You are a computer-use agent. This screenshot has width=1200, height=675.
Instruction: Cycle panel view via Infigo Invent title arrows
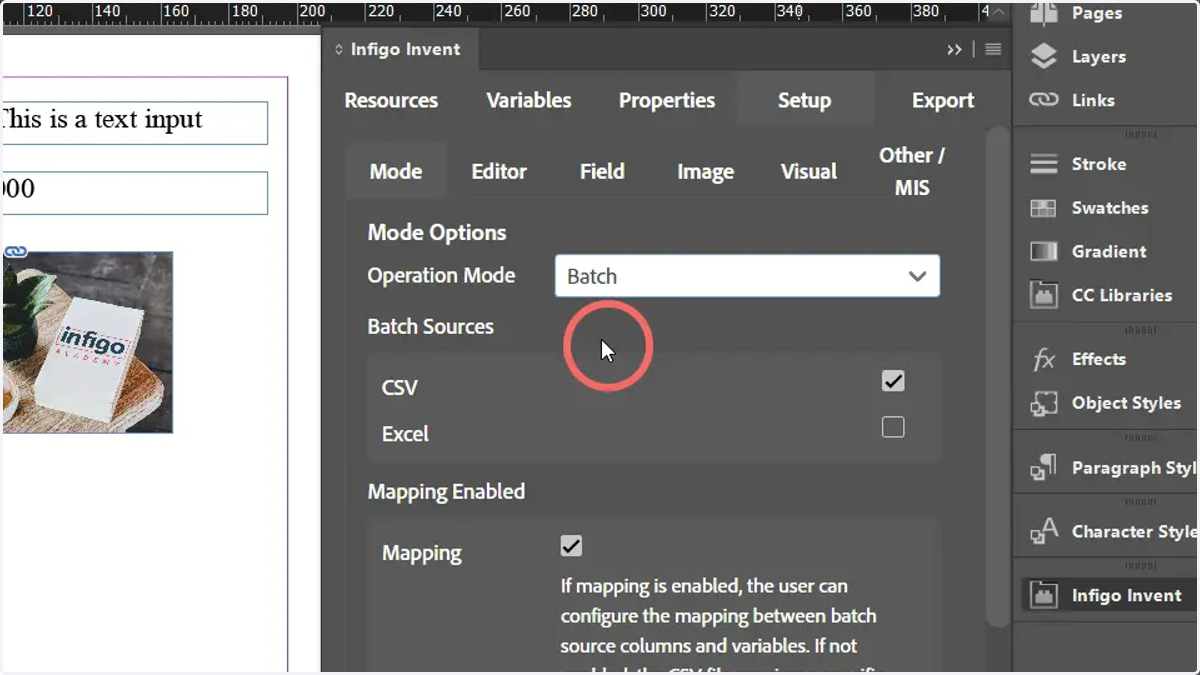coord(338,49)
